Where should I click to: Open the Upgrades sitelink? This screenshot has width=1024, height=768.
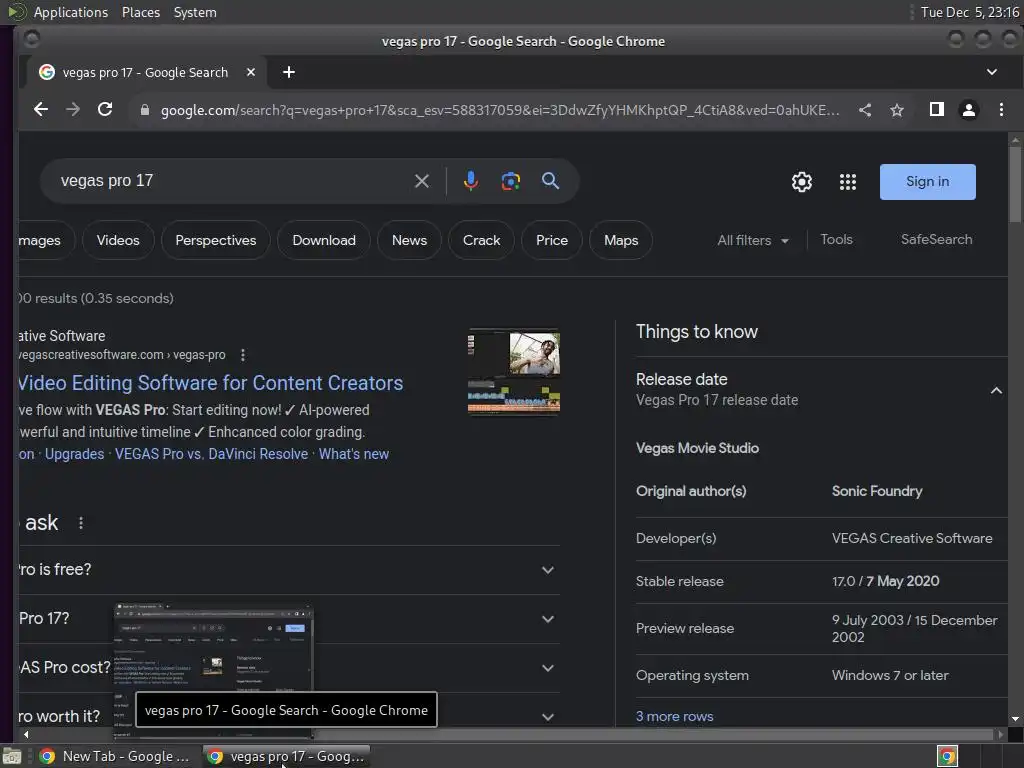point(74,454)
